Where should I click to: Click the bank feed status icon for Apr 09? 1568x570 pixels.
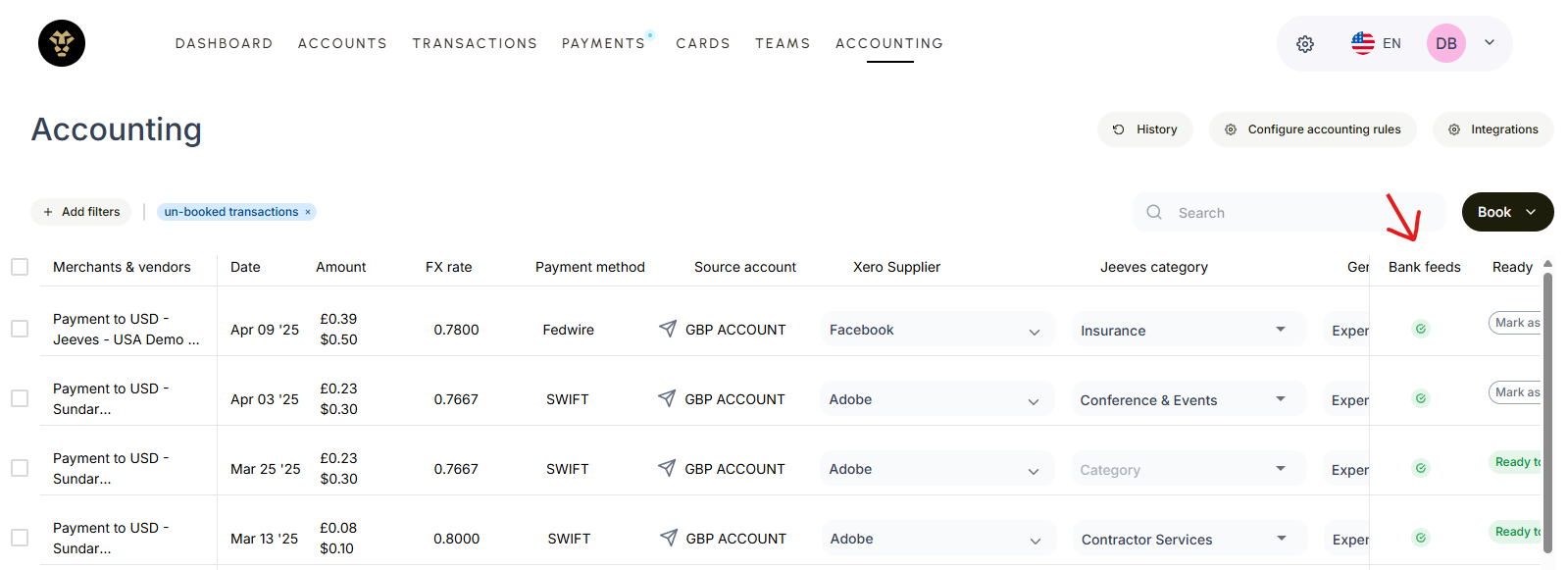[1420, 329]
